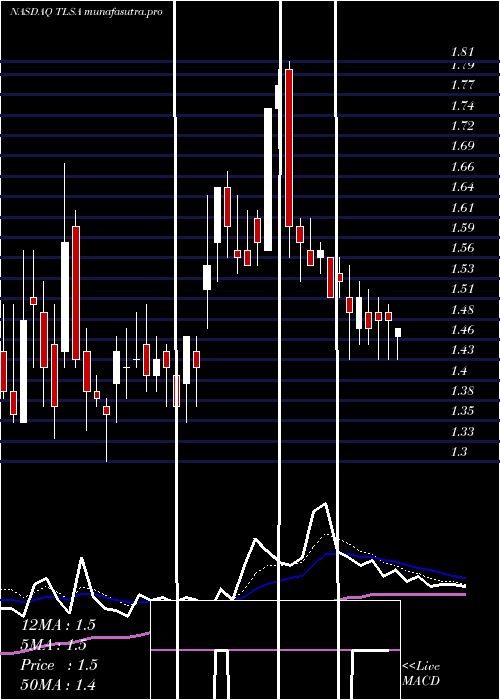Viewport: 500px width, 700px height.
Task: Click the 1.72 price axis label
Action: [x=462, y=125]
